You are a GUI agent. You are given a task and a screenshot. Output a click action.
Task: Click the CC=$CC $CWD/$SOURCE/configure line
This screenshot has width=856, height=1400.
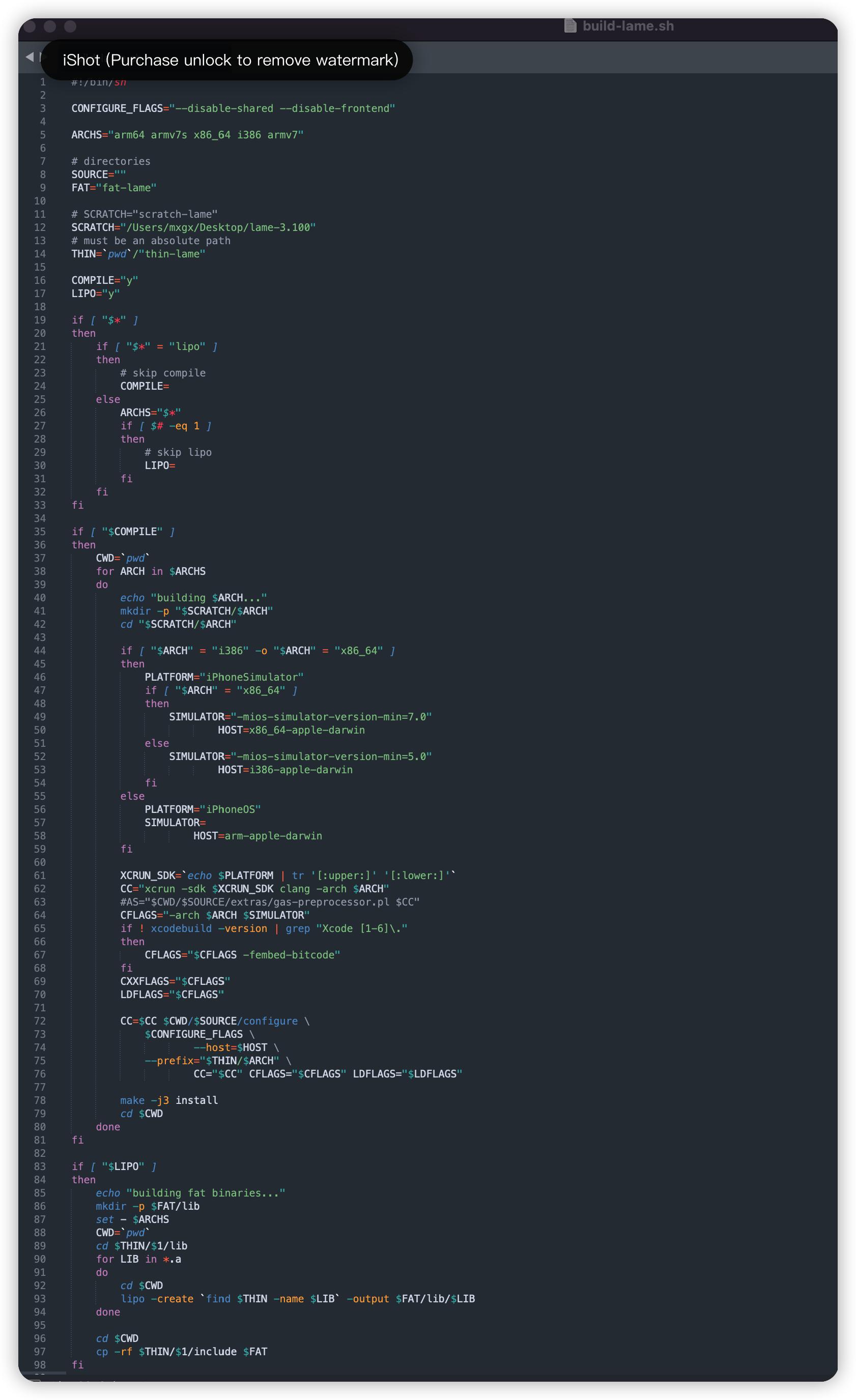(215, 1021)
